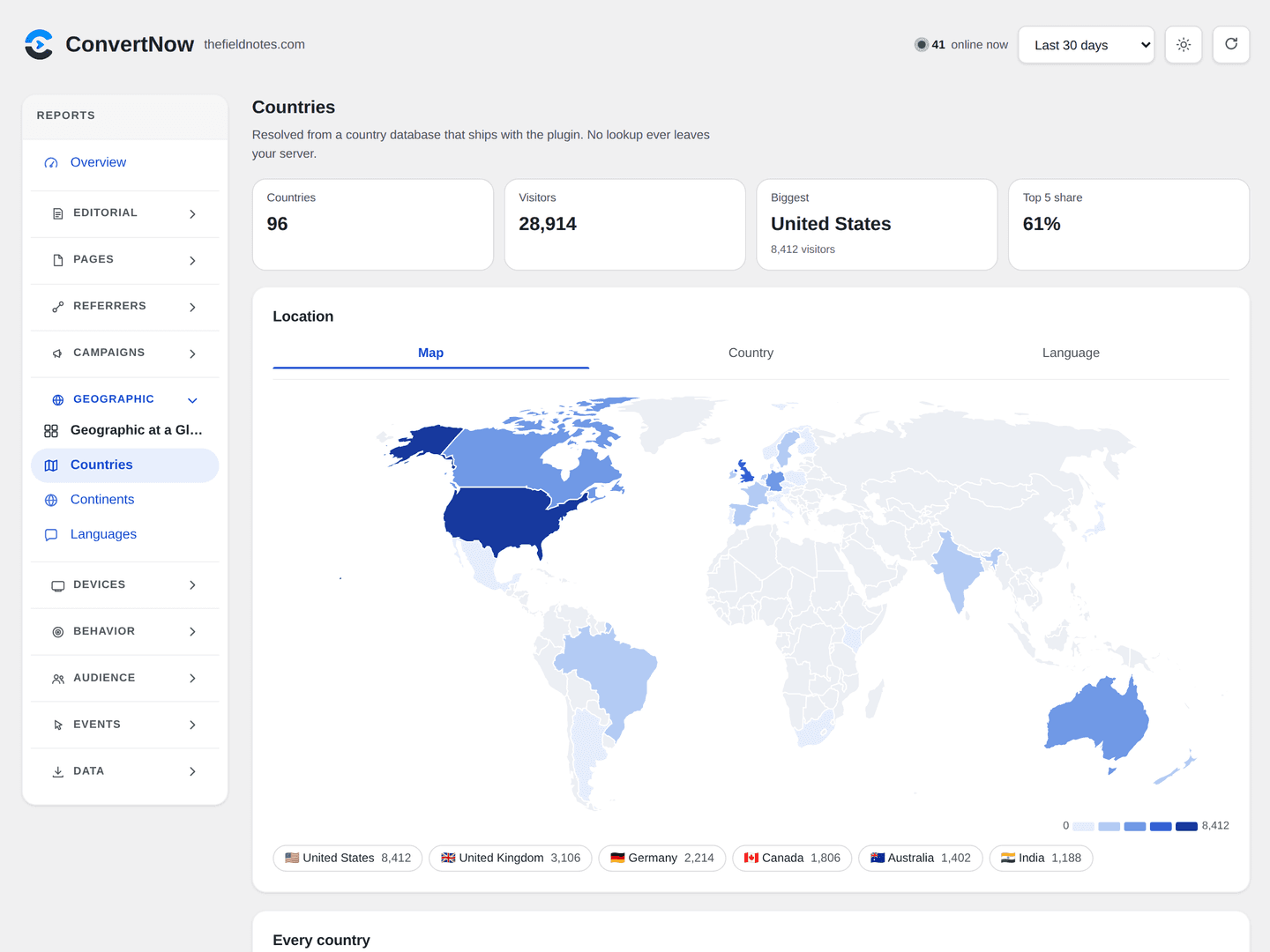Click the Devices monitor icon
The width and height of the screenshot is (1270, 952).
click(58, 585)
